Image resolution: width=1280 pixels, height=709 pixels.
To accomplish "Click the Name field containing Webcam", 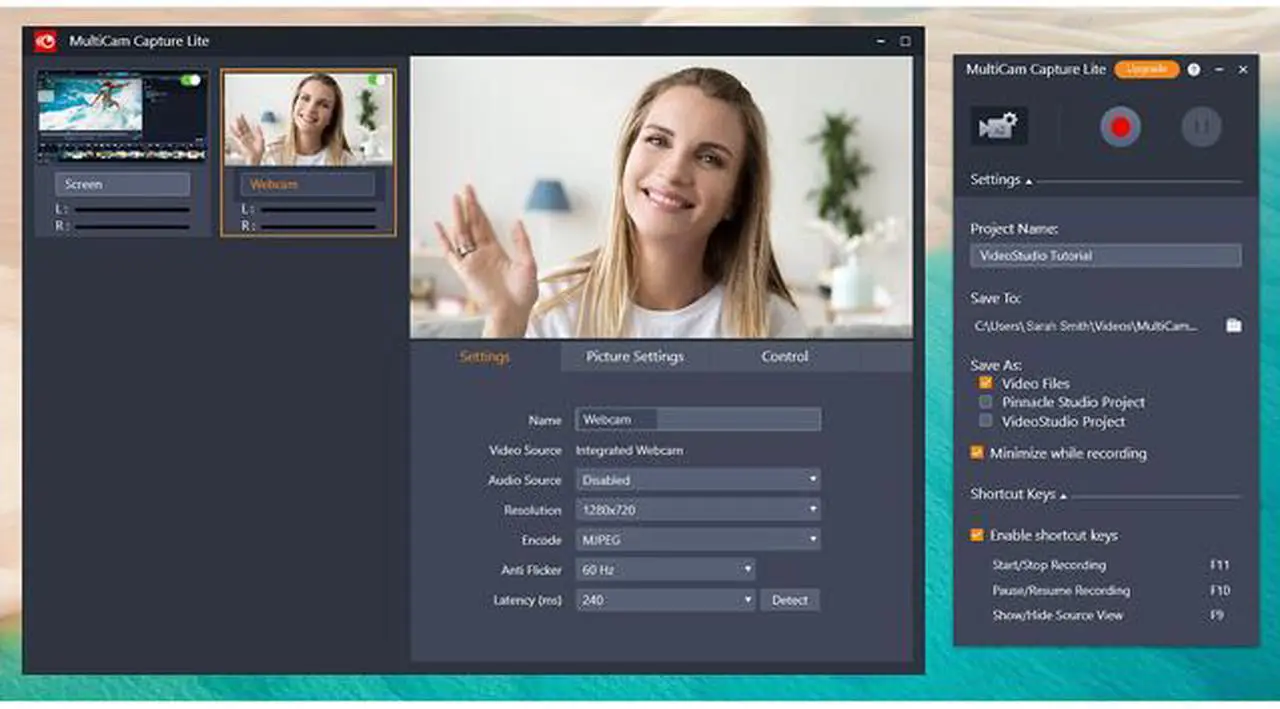I will click(698, 420).
